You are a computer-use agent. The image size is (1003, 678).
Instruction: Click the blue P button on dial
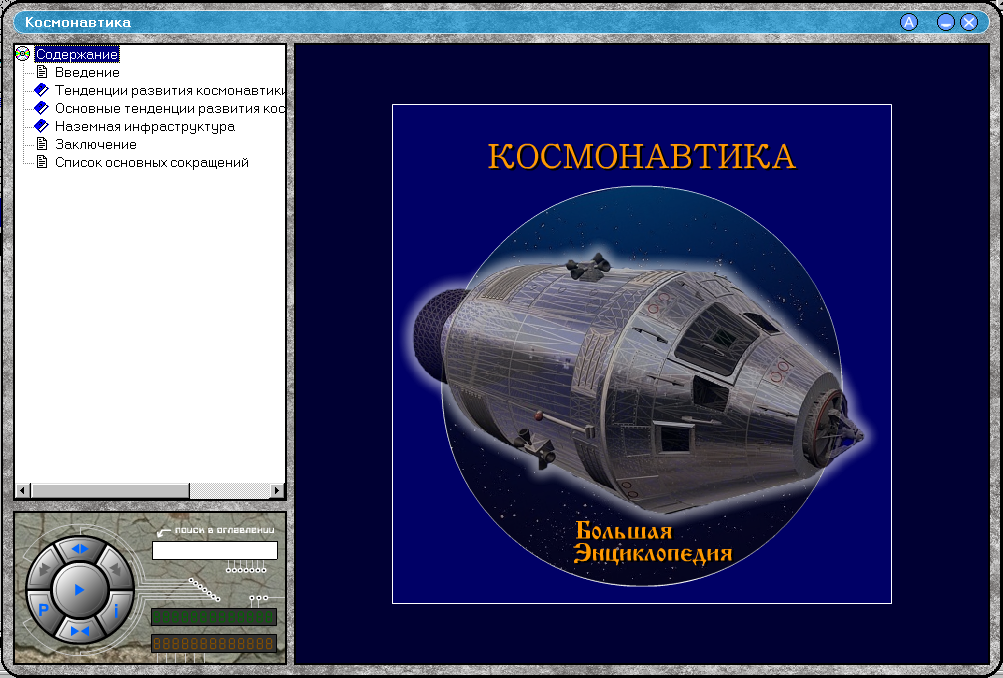(x=43, y=609)
